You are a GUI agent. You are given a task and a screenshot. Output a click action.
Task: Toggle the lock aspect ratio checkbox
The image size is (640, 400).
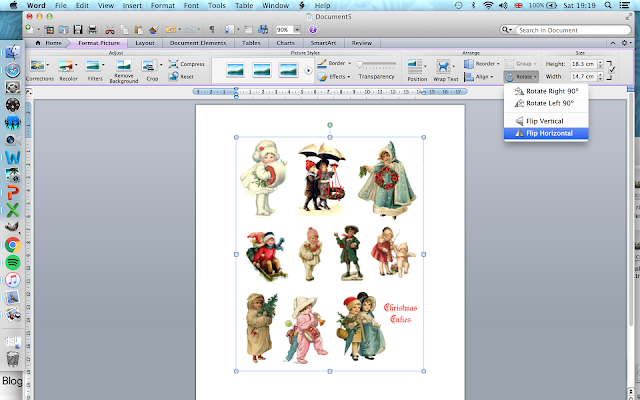pos(611,70)
